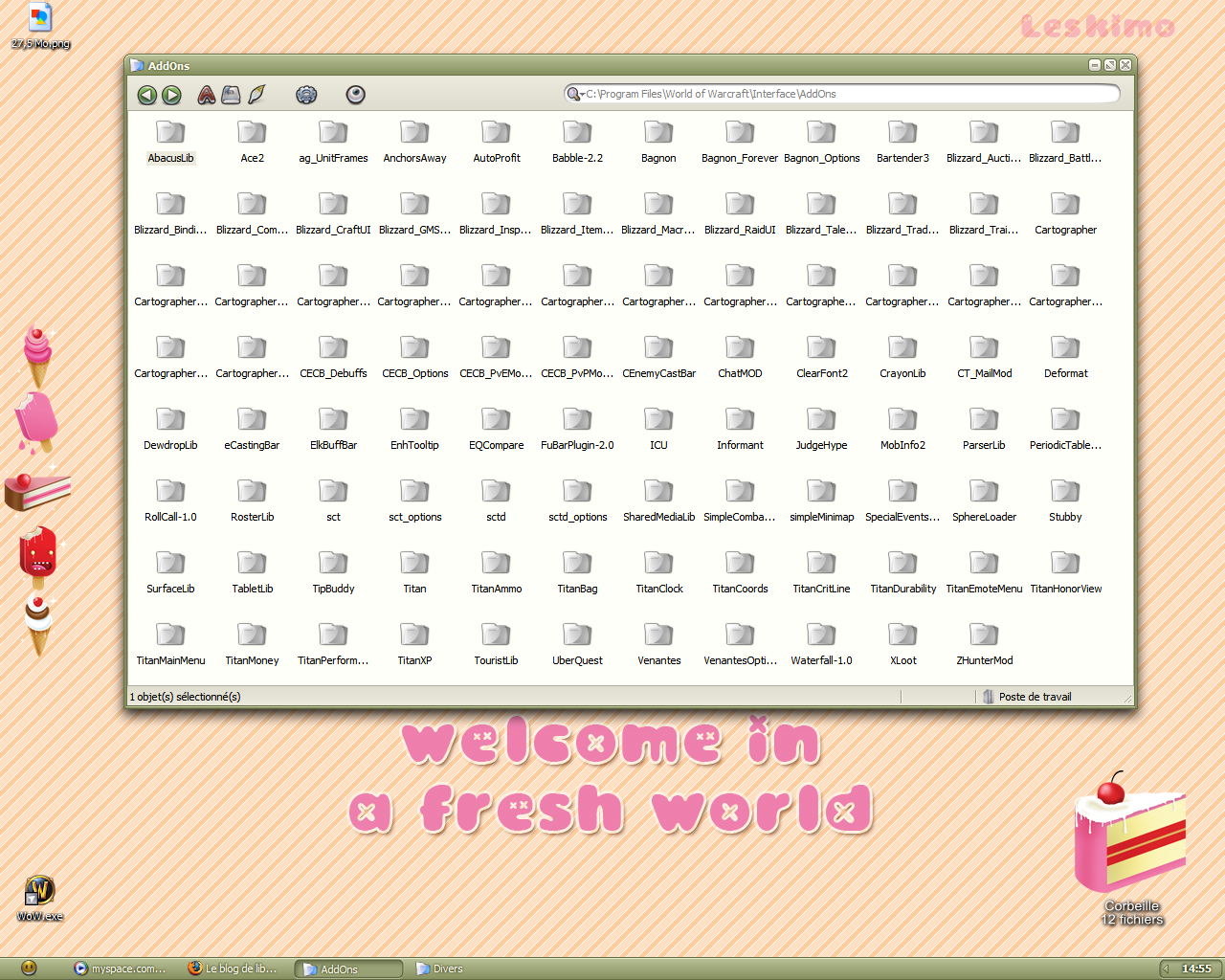1225x980 pixels.
Task: Click the WoW.exe desktop shortcut
Action: [39, 899]
